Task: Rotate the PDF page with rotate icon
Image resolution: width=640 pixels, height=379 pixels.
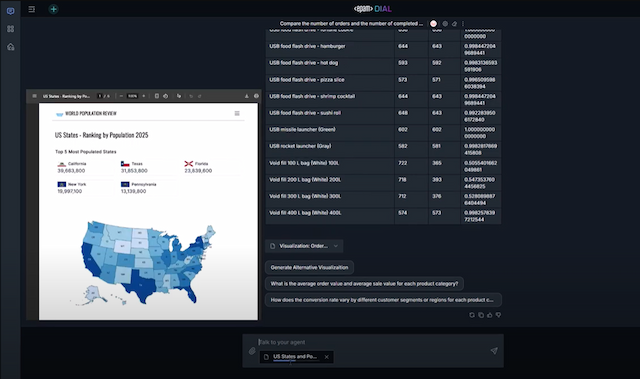Action: (166, 96)
